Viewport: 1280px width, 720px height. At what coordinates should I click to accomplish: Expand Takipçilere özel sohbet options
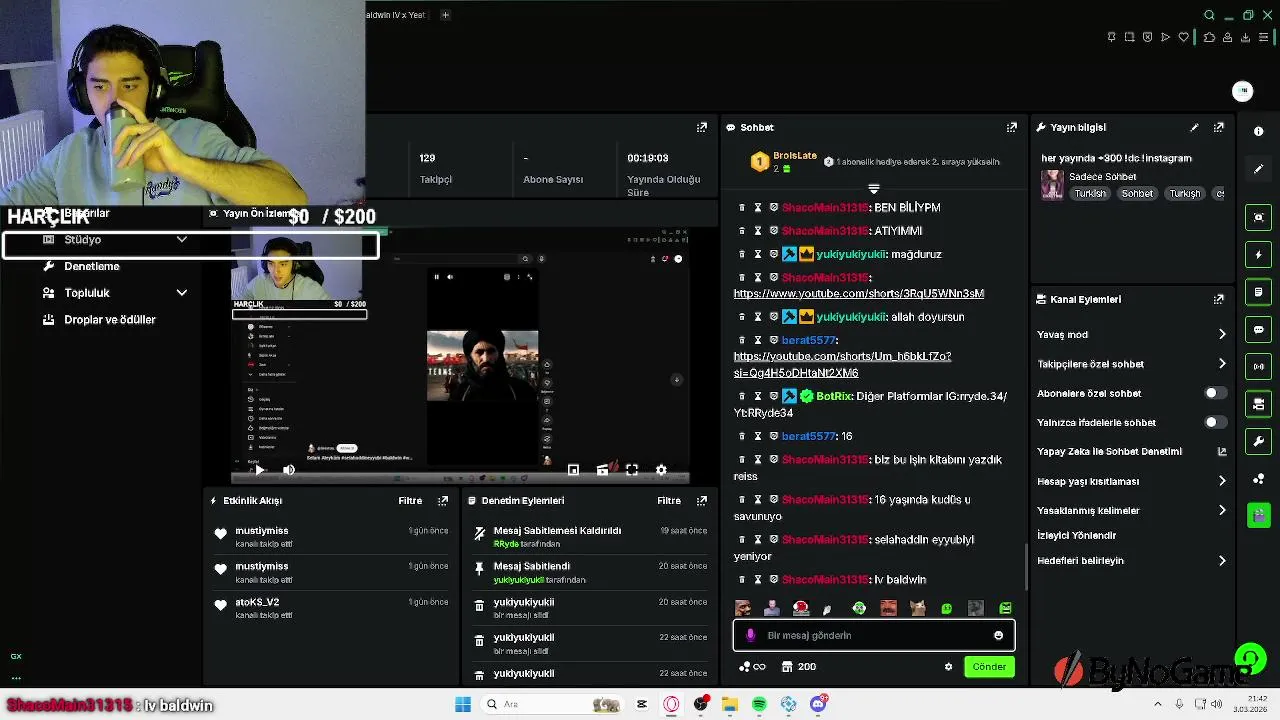1221,364
